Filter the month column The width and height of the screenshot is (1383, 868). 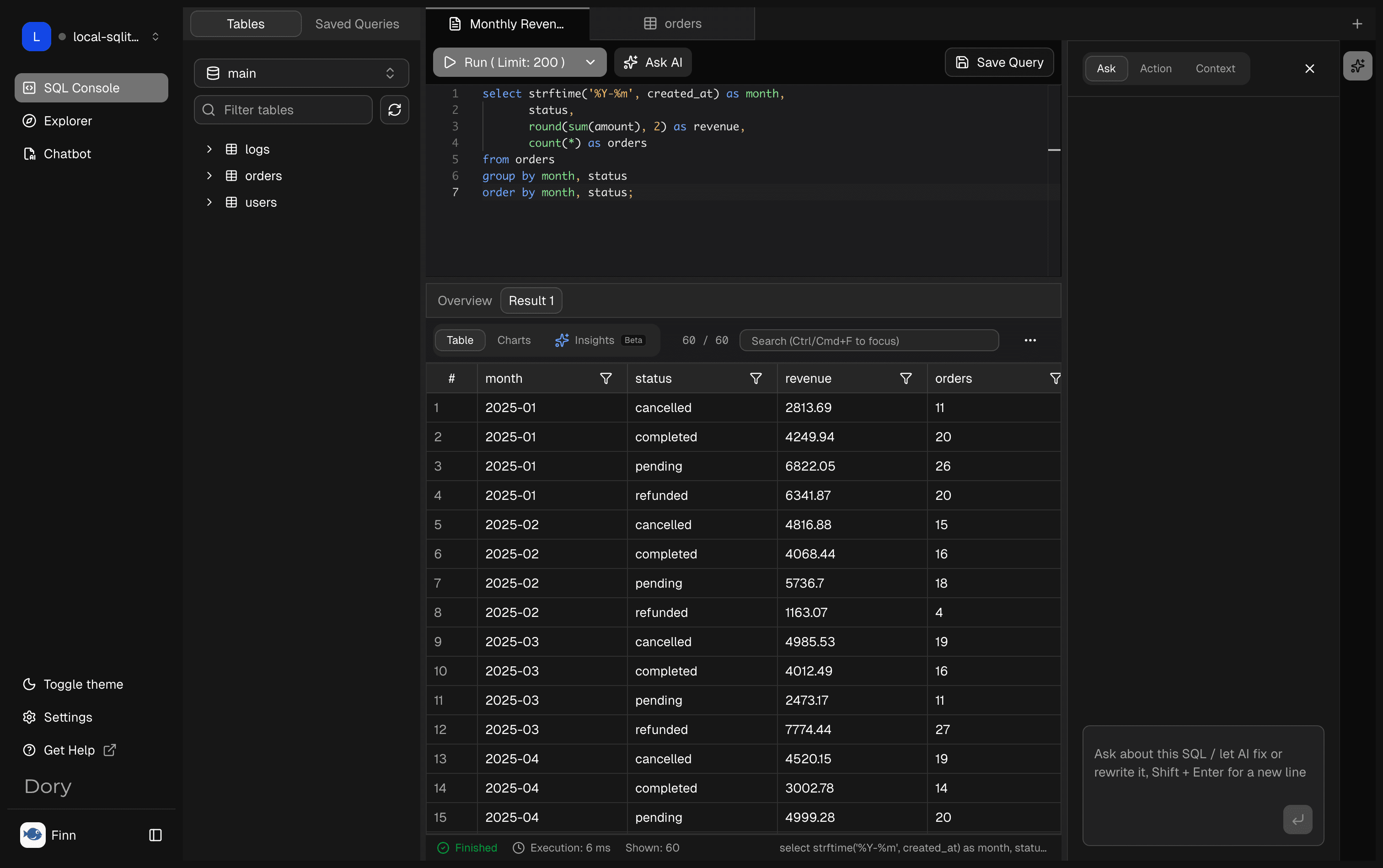click(606, 378)
